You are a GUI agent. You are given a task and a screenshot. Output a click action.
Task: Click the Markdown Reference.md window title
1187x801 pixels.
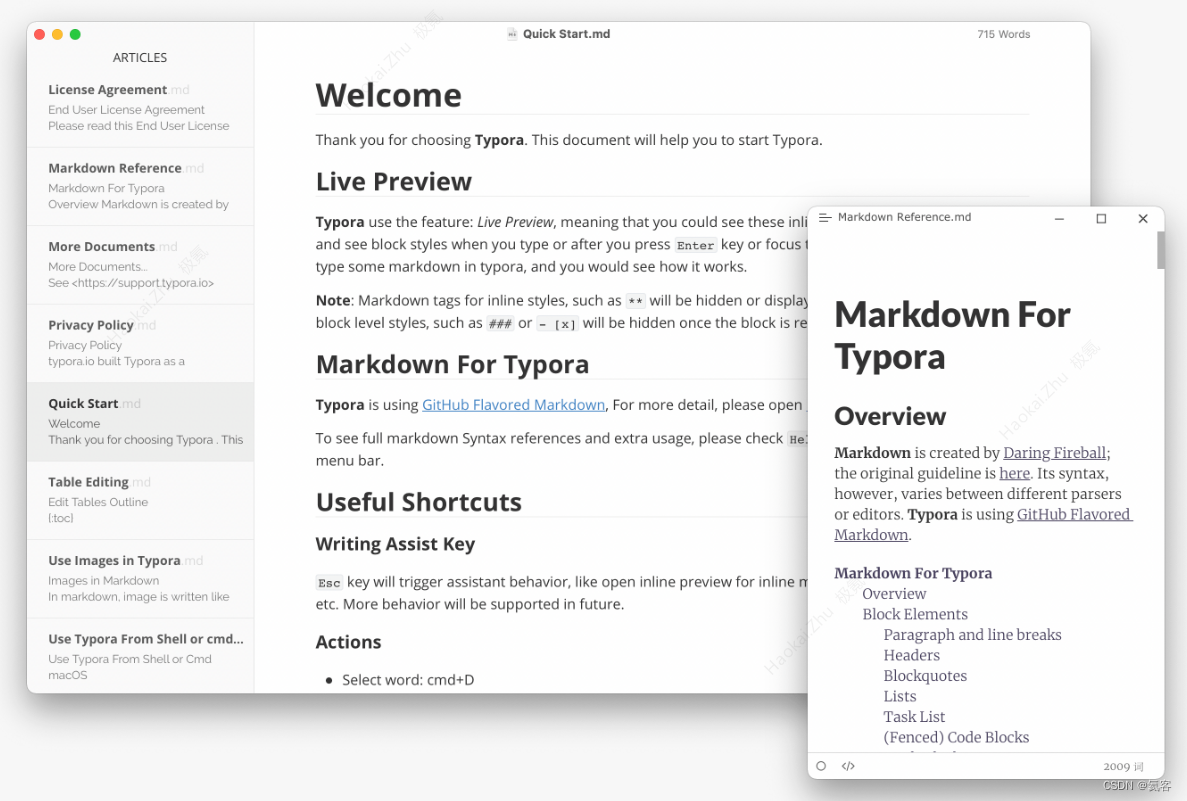904,217
